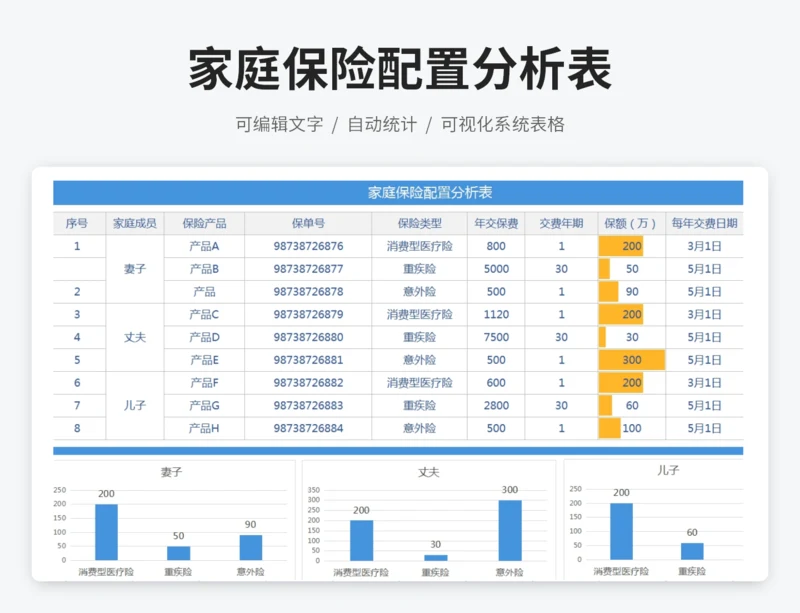800x613 pixels.
Task: Select the 保单号 column header
Action: click(308, 224)
